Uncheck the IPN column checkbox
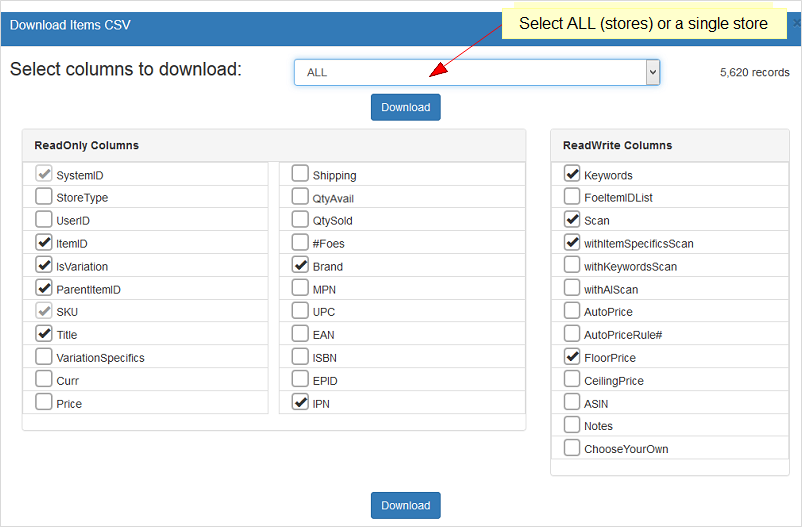This screenshot has height=527, width=802. click(x=300, y=403)
